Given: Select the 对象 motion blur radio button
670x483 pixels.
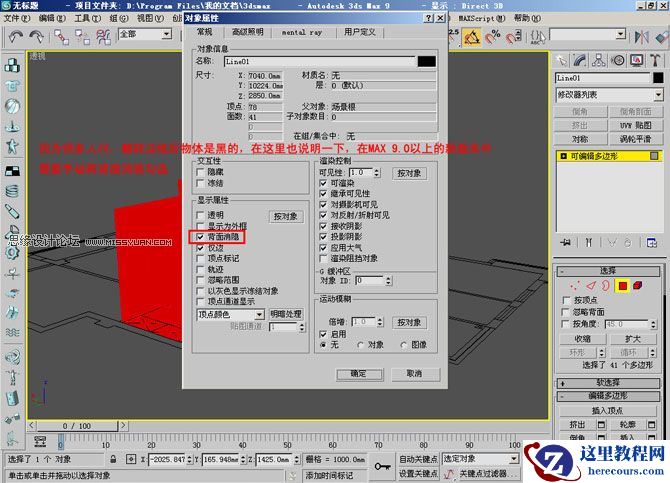Looking at the screenshot, I should click(x=361, y=345).
